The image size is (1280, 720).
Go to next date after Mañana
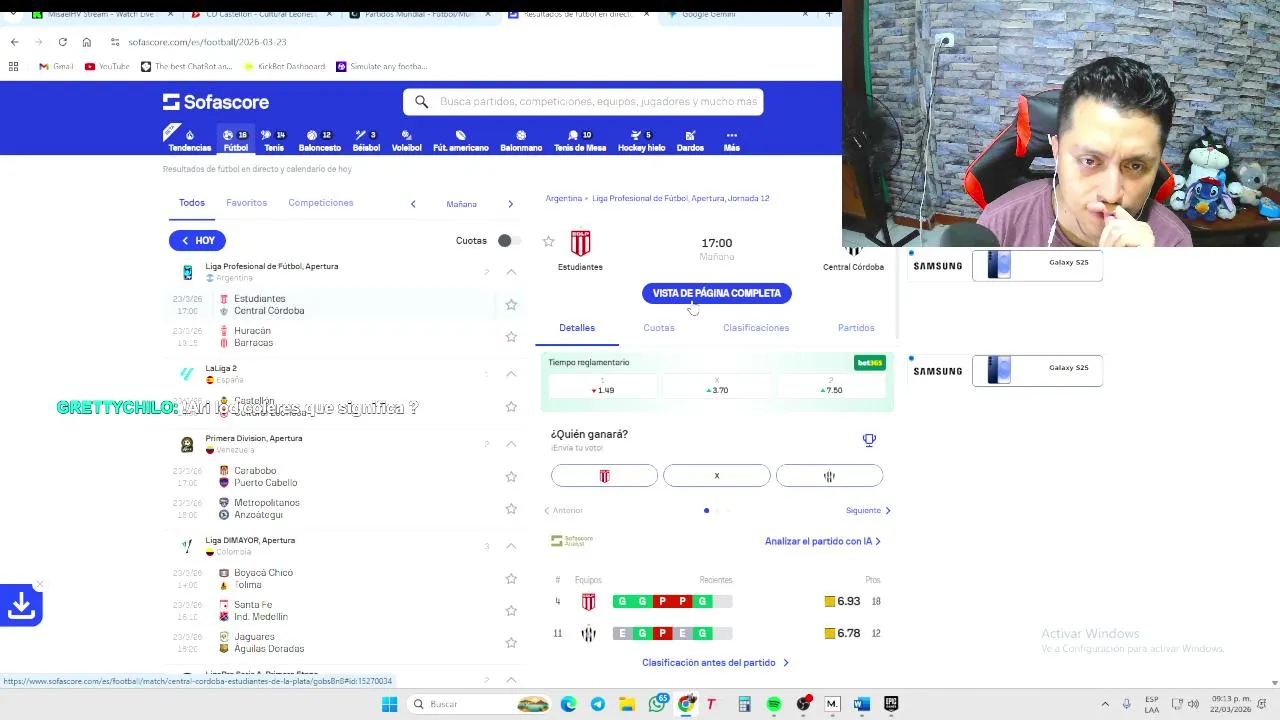point(510,204)
